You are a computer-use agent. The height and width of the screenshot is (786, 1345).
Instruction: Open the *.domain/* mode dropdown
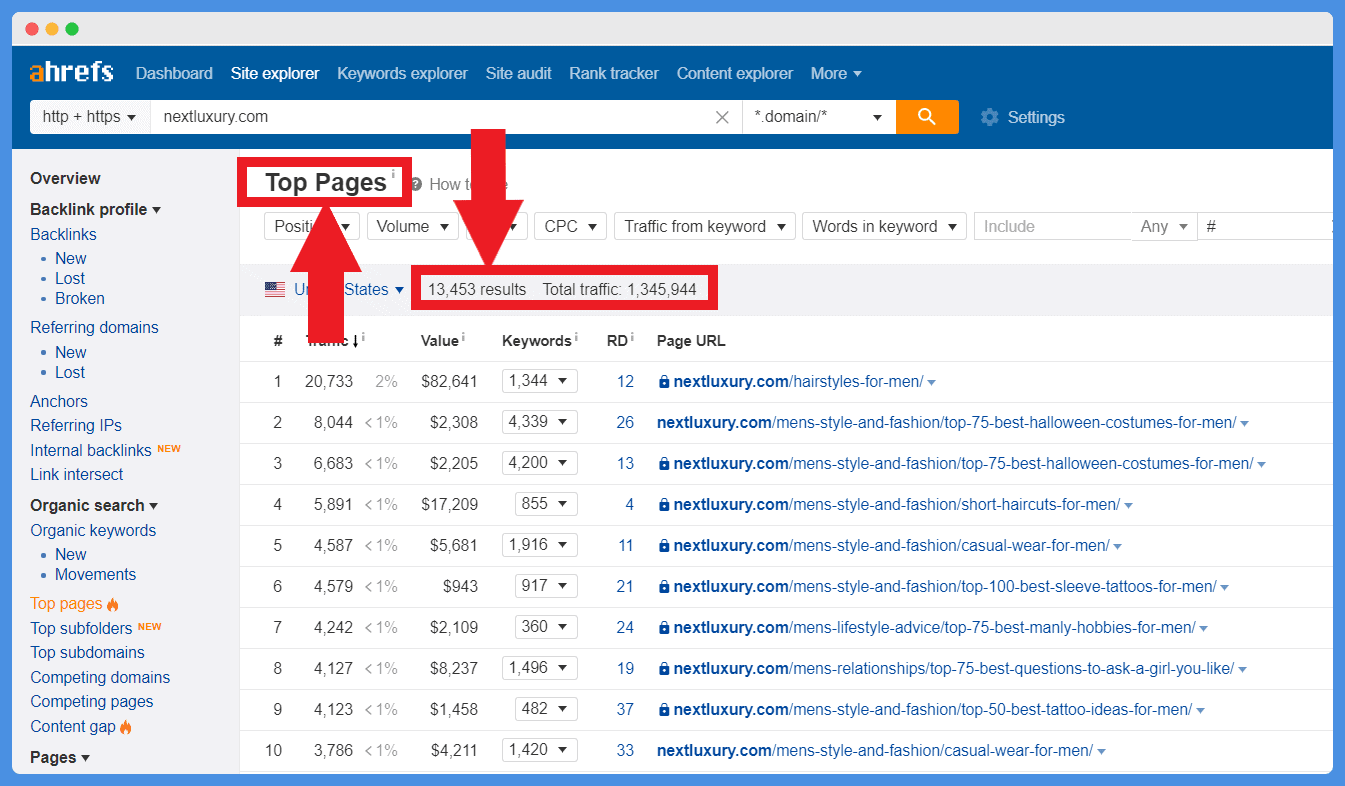click(819, 117)
